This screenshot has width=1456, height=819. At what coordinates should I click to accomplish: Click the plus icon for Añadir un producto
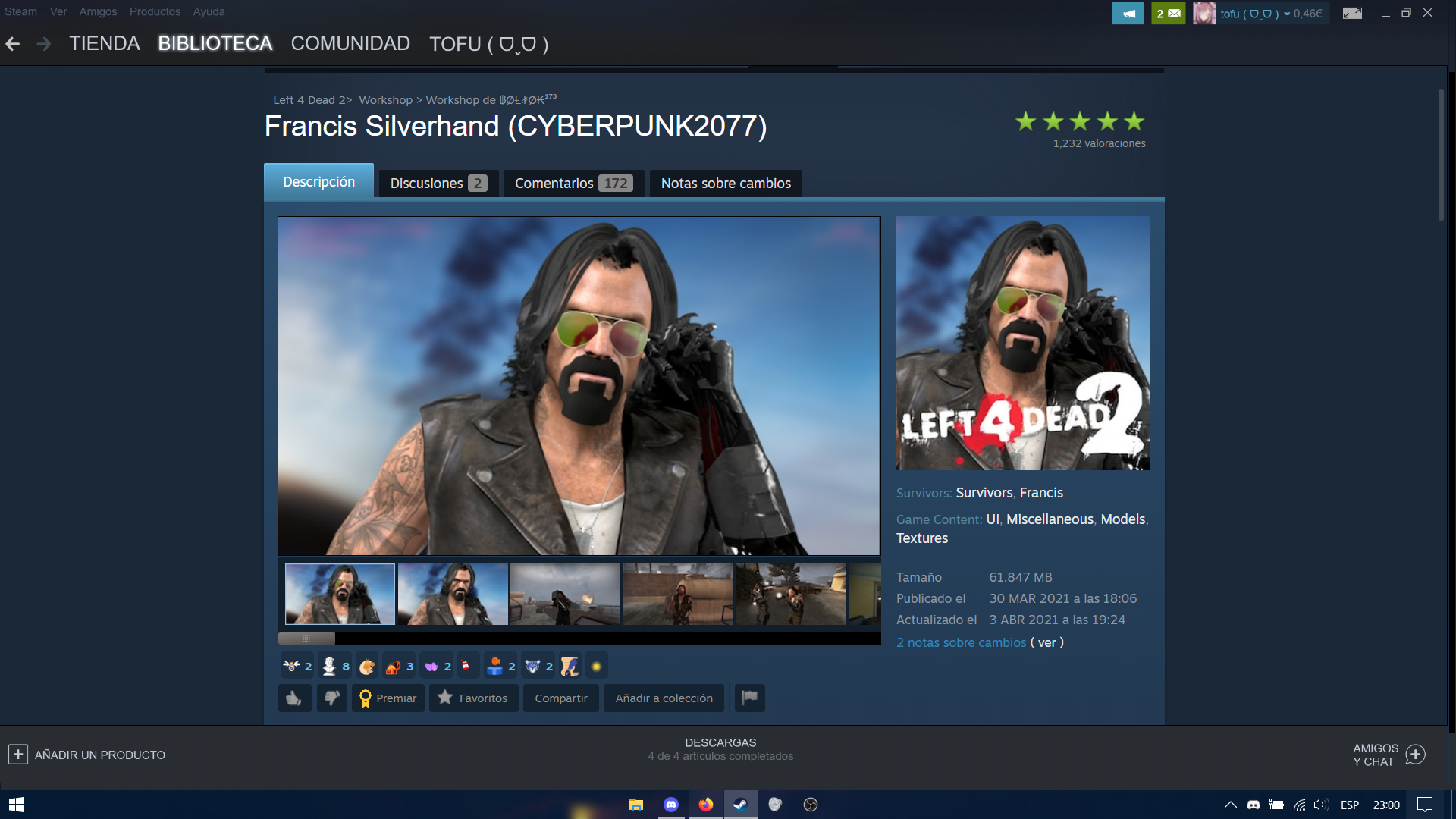tap(18, 755)
